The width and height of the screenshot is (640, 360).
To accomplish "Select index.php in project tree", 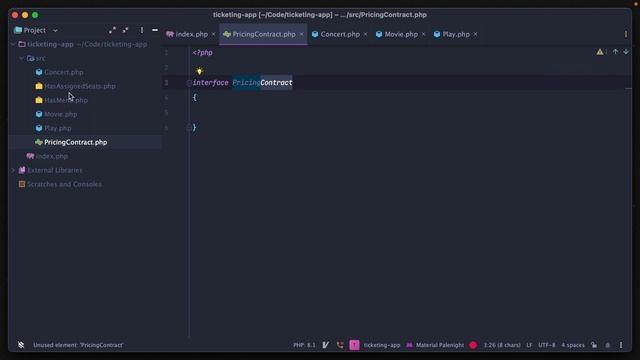I will point(52,156).
